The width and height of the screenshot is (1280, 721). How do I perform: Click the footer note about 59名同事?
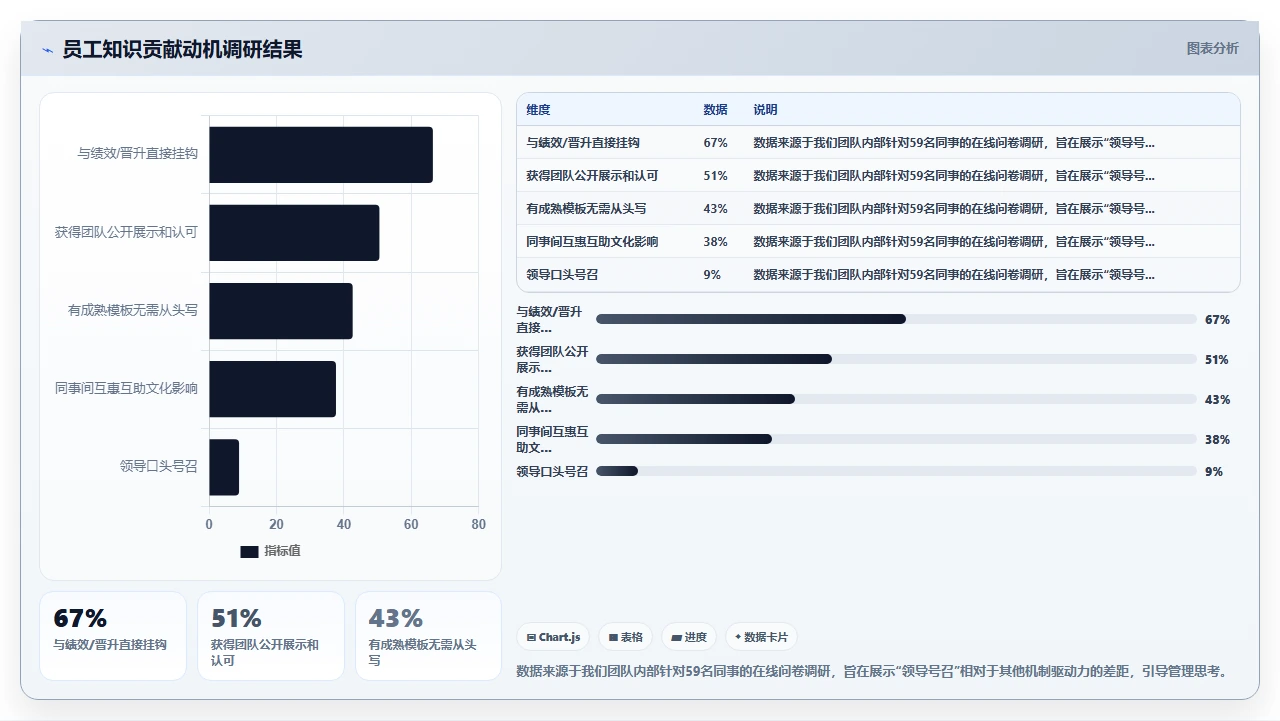[872, 671]
